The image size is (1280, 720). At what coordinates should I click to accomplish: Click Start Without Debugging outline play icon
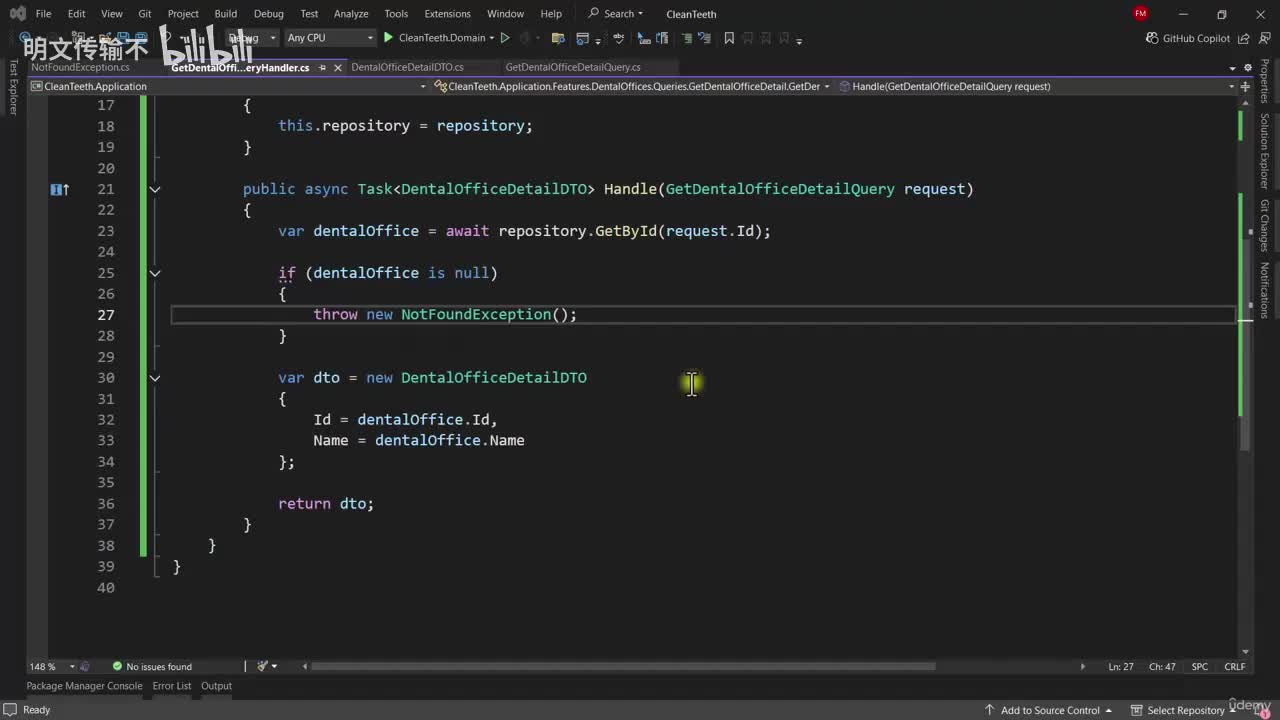click(505, 38)
